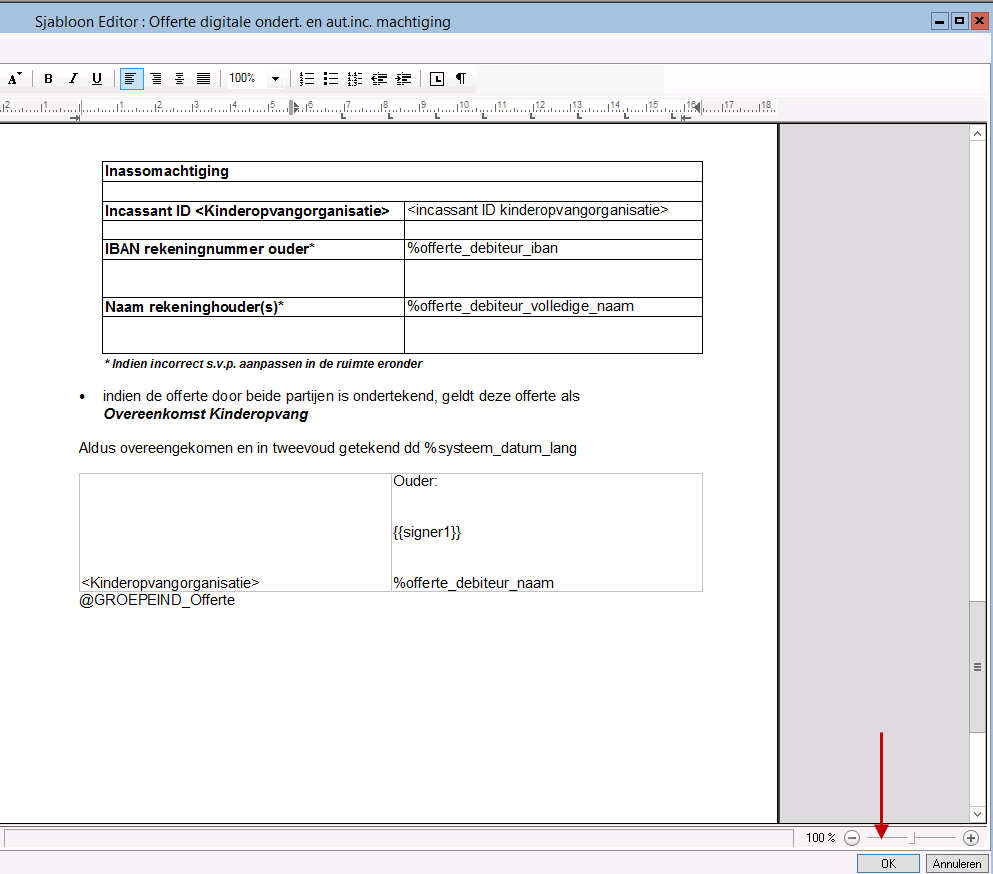Increase paragraph indent
The height and width of the screenshot is (874, 993).
click(404, 79)
